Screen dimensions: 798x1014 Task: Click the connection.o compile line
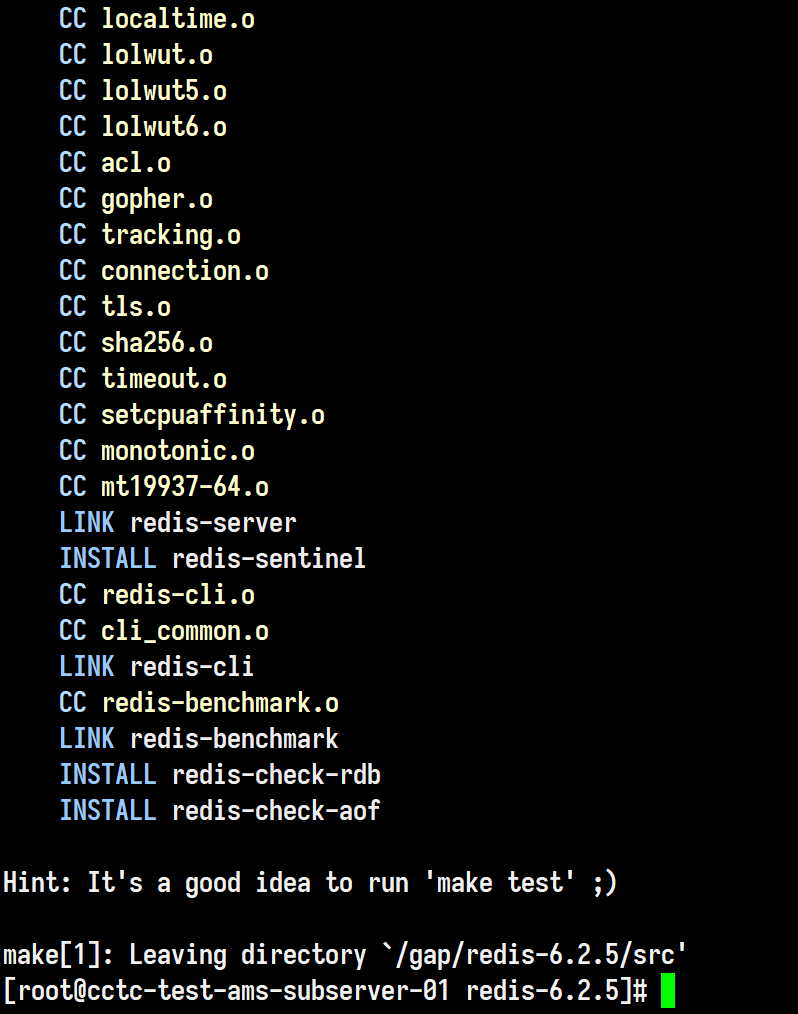tap(164, 270)
